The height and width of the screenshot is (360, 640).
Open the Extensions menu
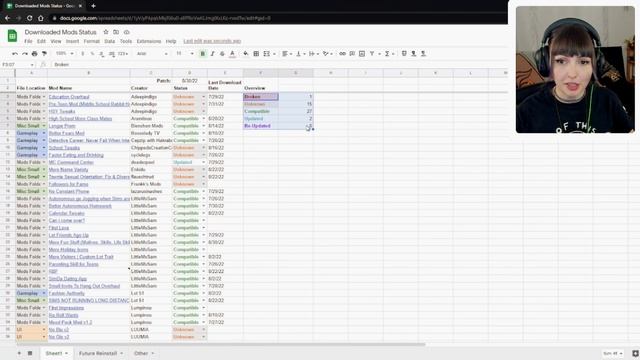[149, 41]
